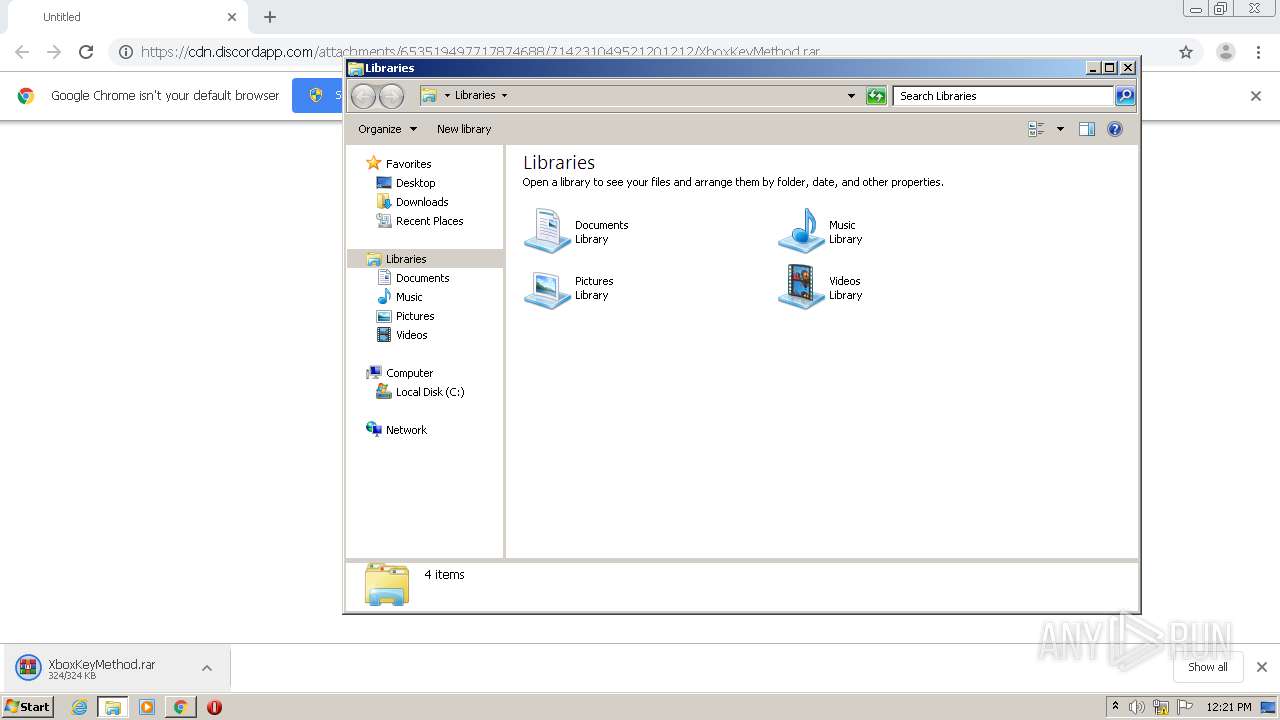Click Show all downloads button

point(1207,667)
